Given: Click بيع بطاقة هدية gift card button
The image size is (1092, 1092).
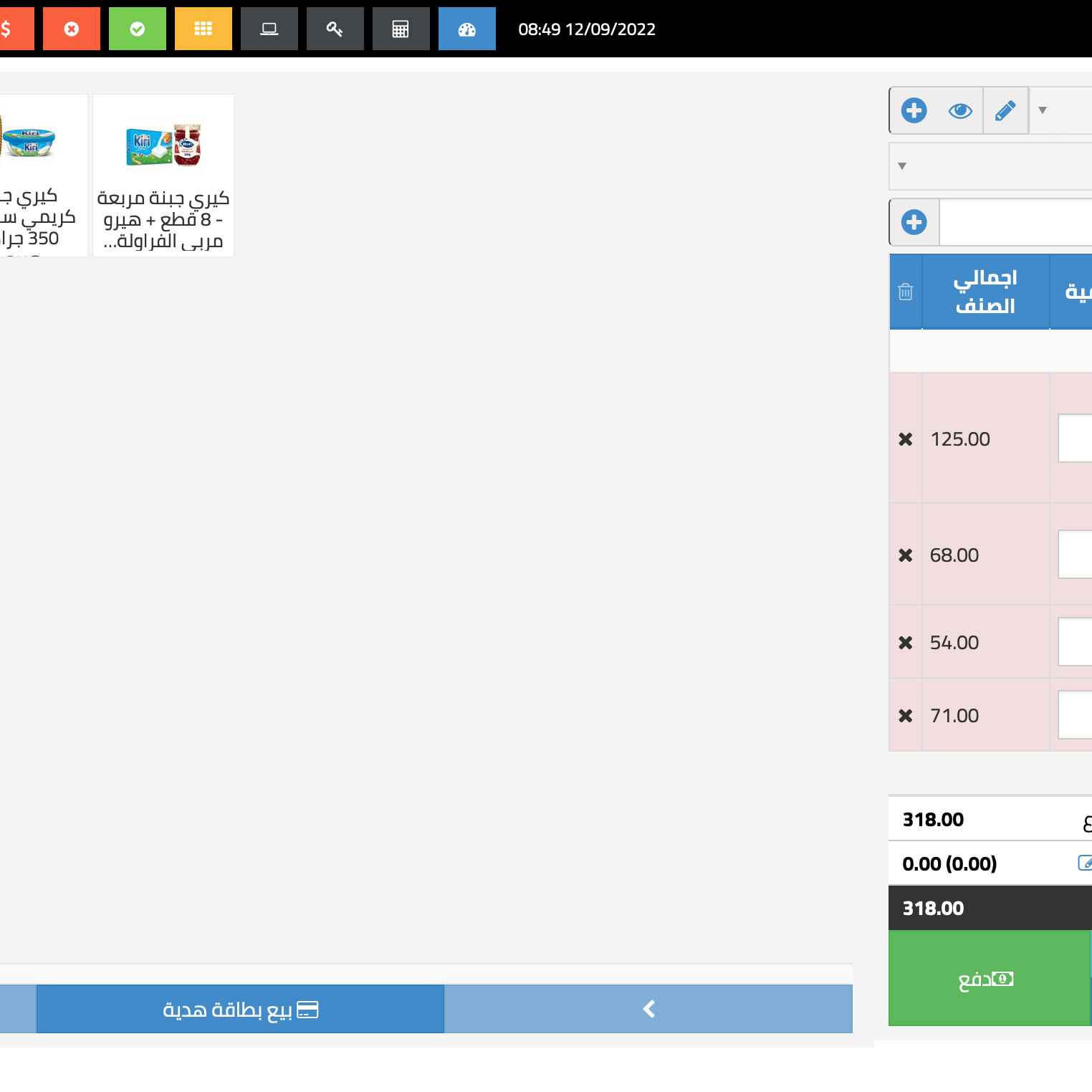Looking at the screenshot, I should [240, 1009].
